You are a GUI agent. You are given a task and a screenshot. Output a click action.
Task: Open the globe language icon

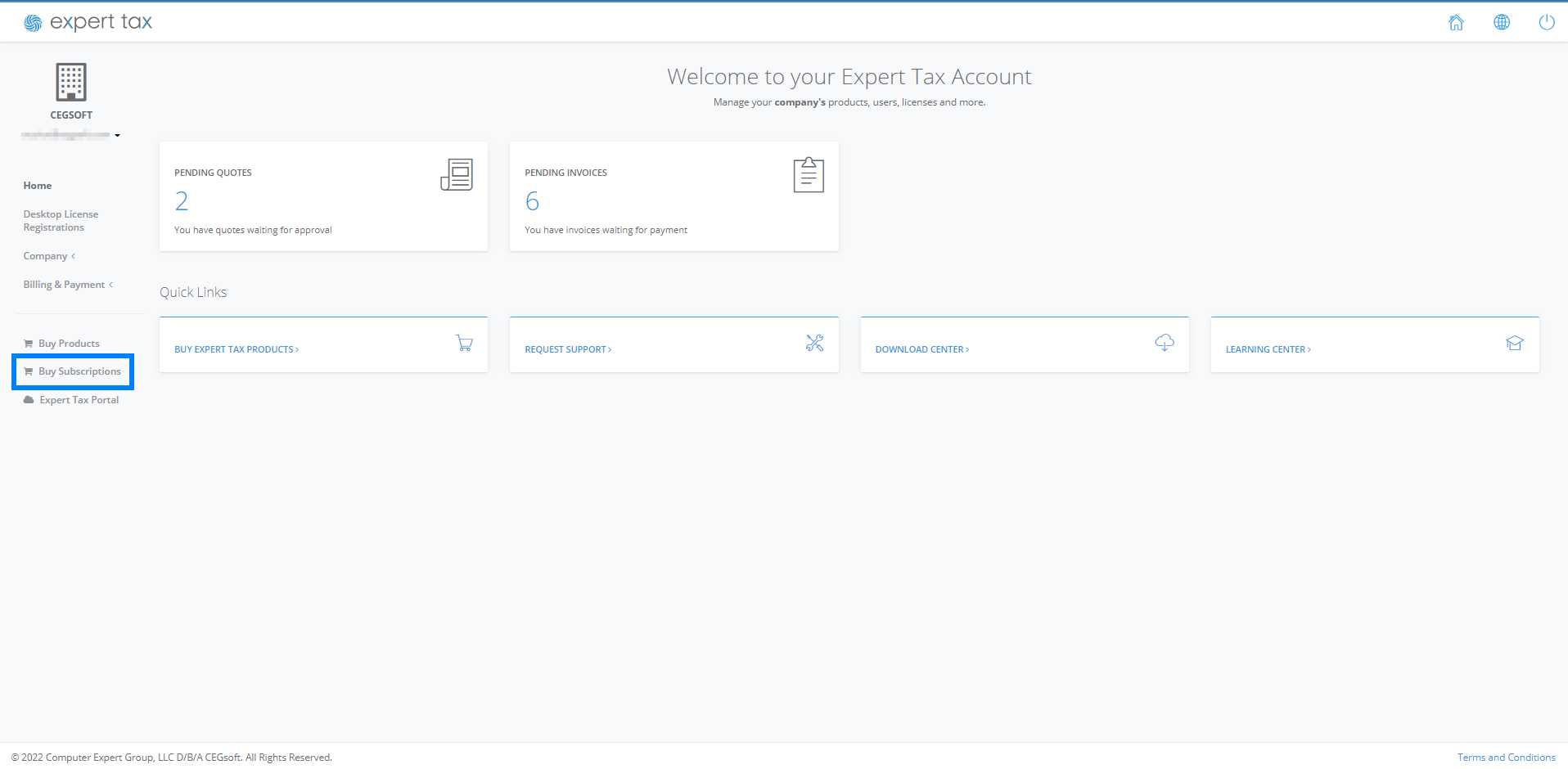pos(1502,22)
